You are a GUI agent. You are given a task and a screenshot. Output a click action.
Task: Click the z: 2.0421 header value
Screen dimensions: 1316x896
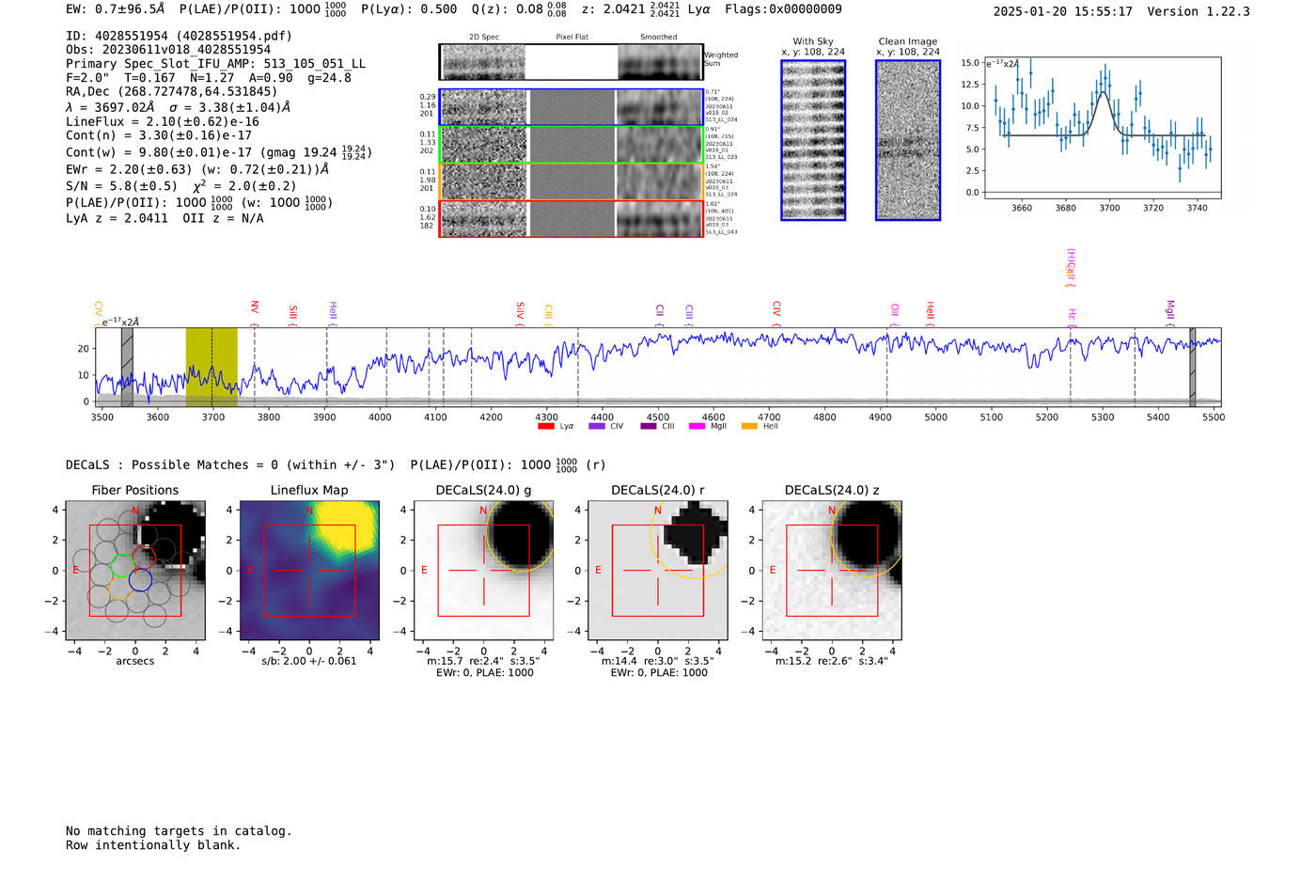(630, 9)
